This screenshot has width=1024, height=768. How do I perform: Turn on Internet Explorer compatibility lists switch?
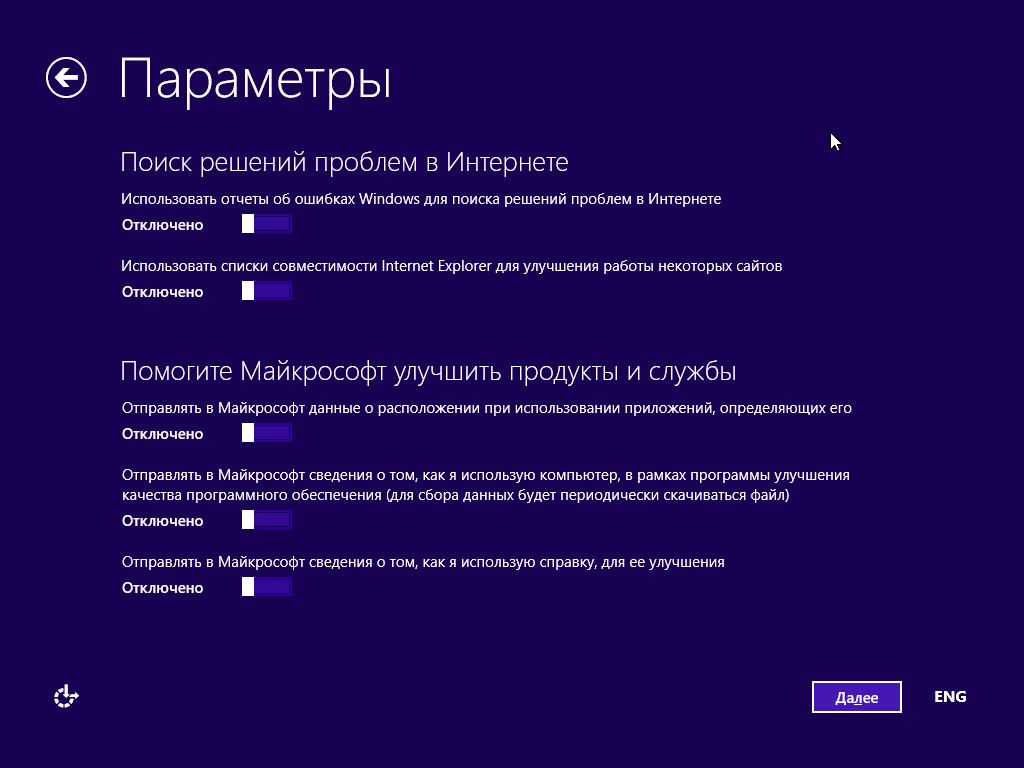click(x=266, y=291)
